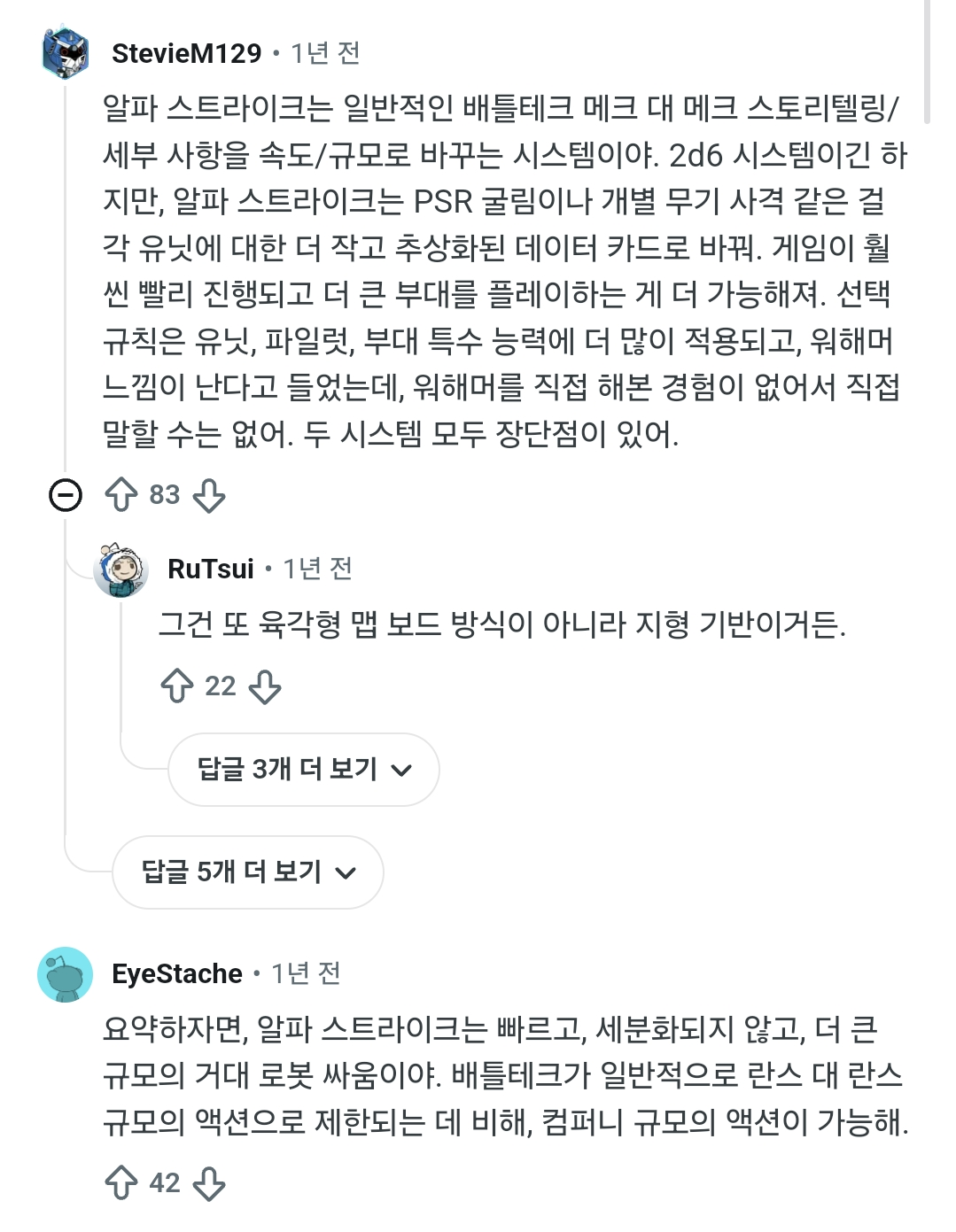This screenshot has width=956, height=1232.
Task: Click the page scrollbar on right edge
Action: pos(927,62)
